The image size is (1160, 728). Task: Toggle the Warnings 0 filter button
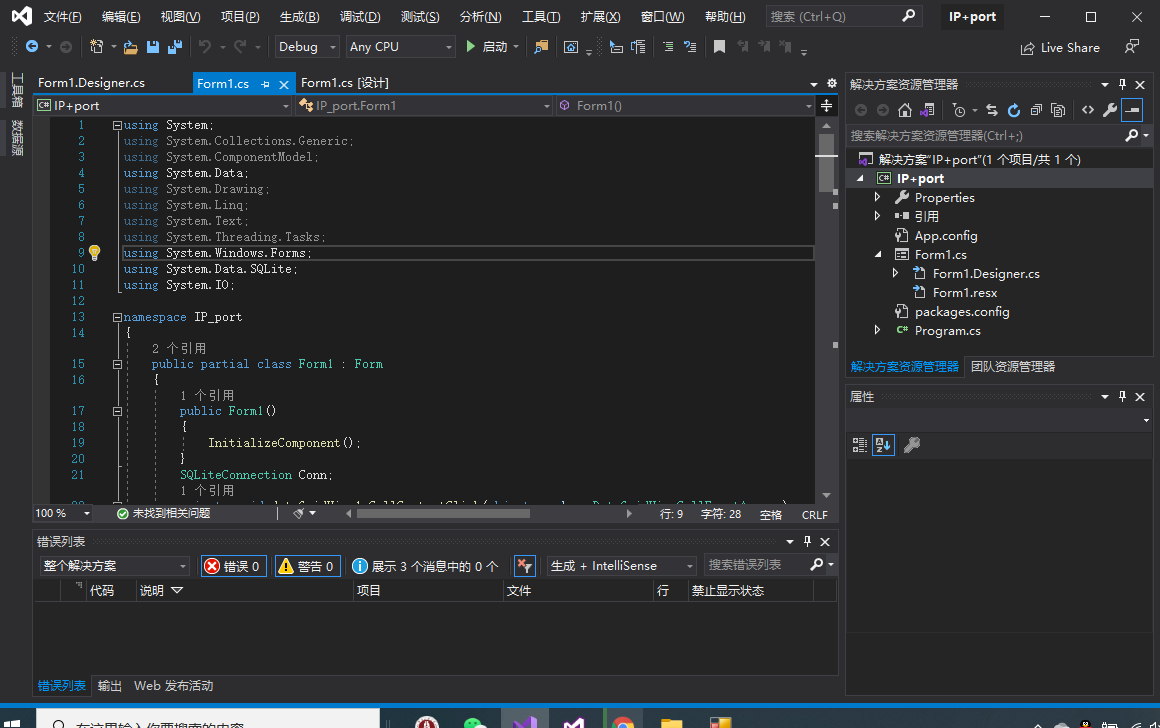[x=308, y=566]
